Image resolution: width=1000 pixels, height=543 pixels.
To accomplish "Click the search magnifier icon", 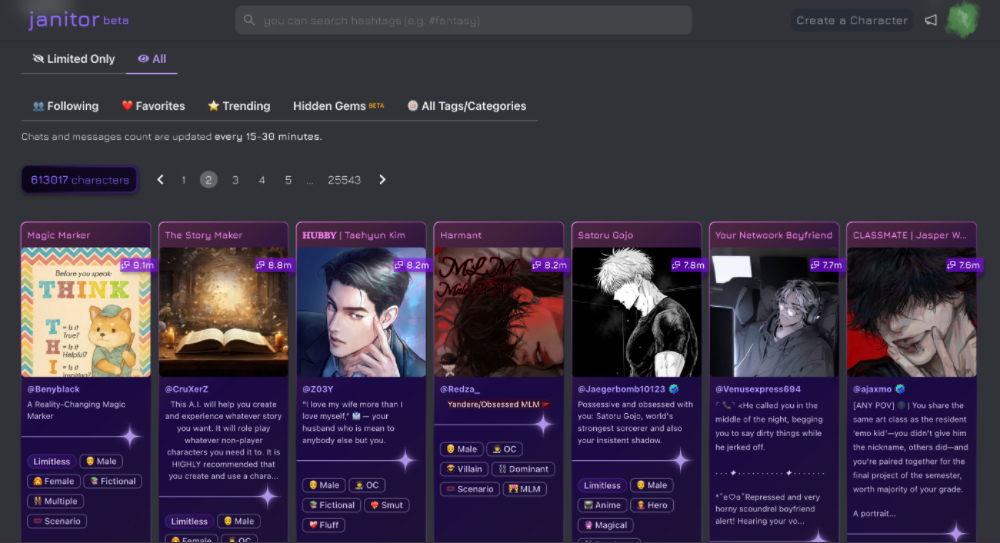I will pos(249,20).
